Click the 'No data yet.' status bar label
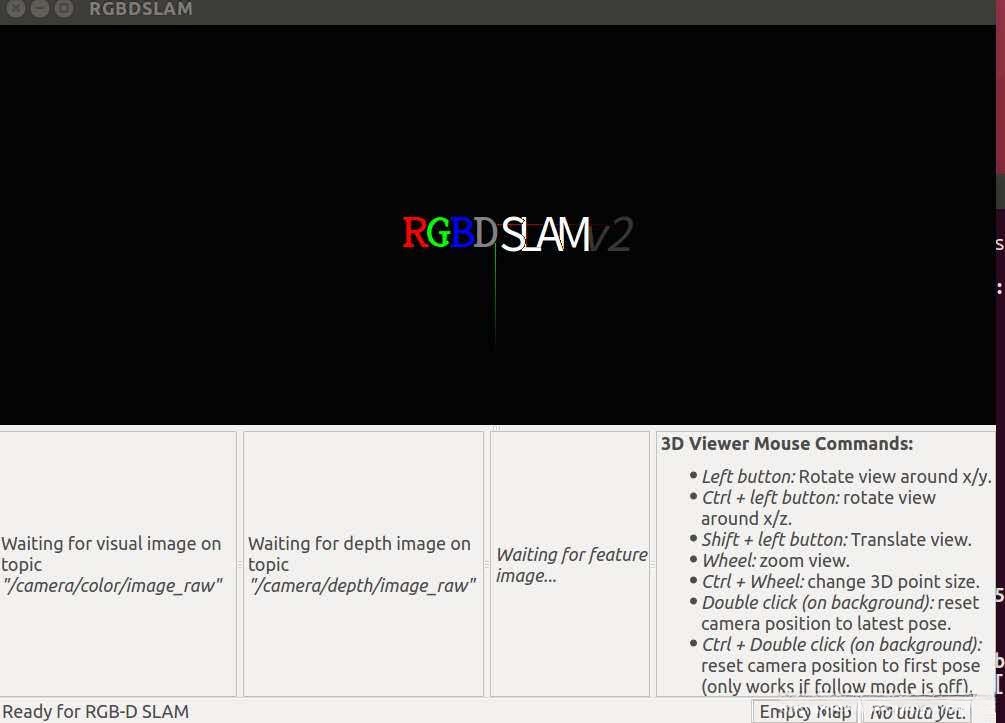Image resolution: width=1005 pixels, height=723 pixels. tap(917, 711)
